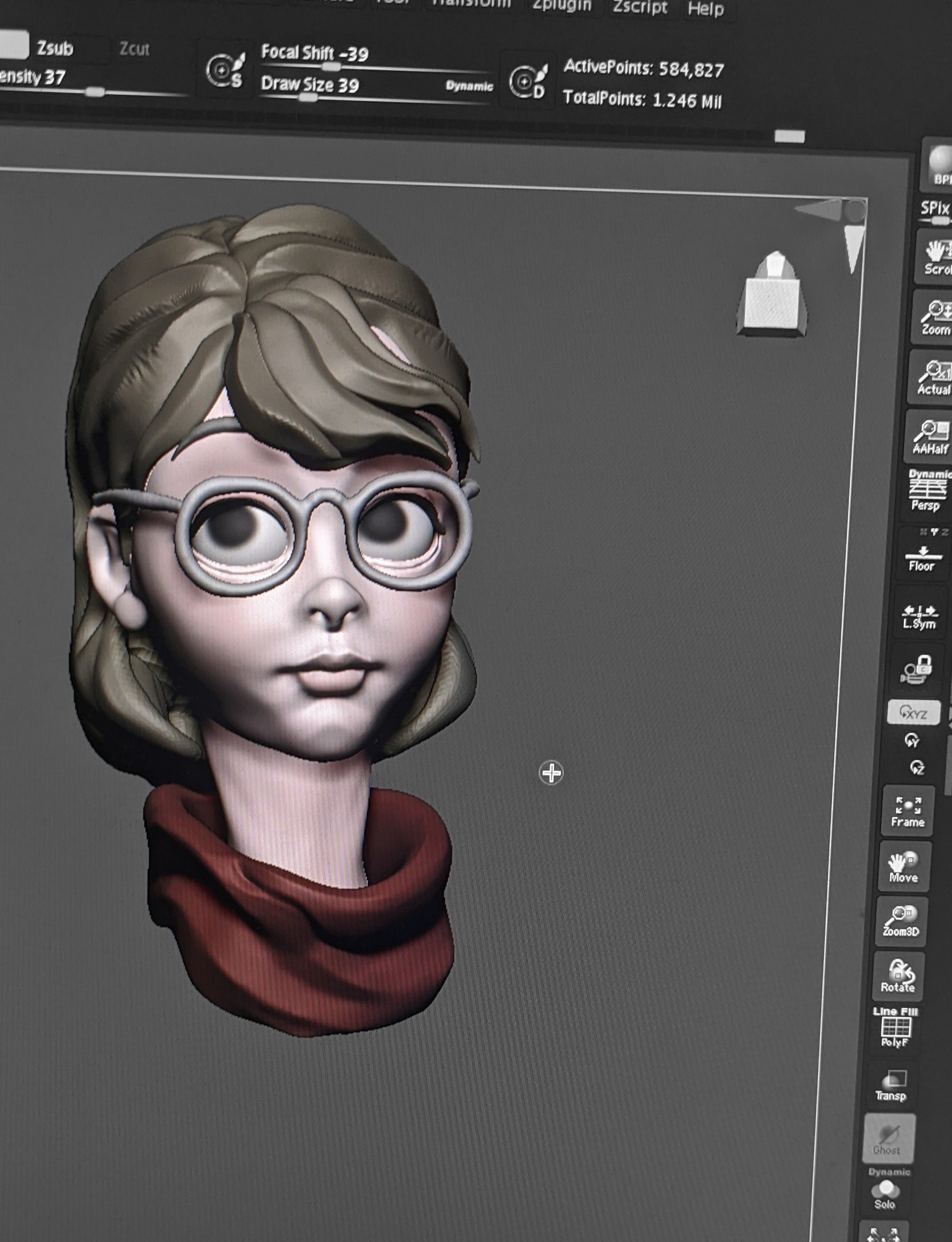Open the Zplugin menu

click(x=561, y=6)
